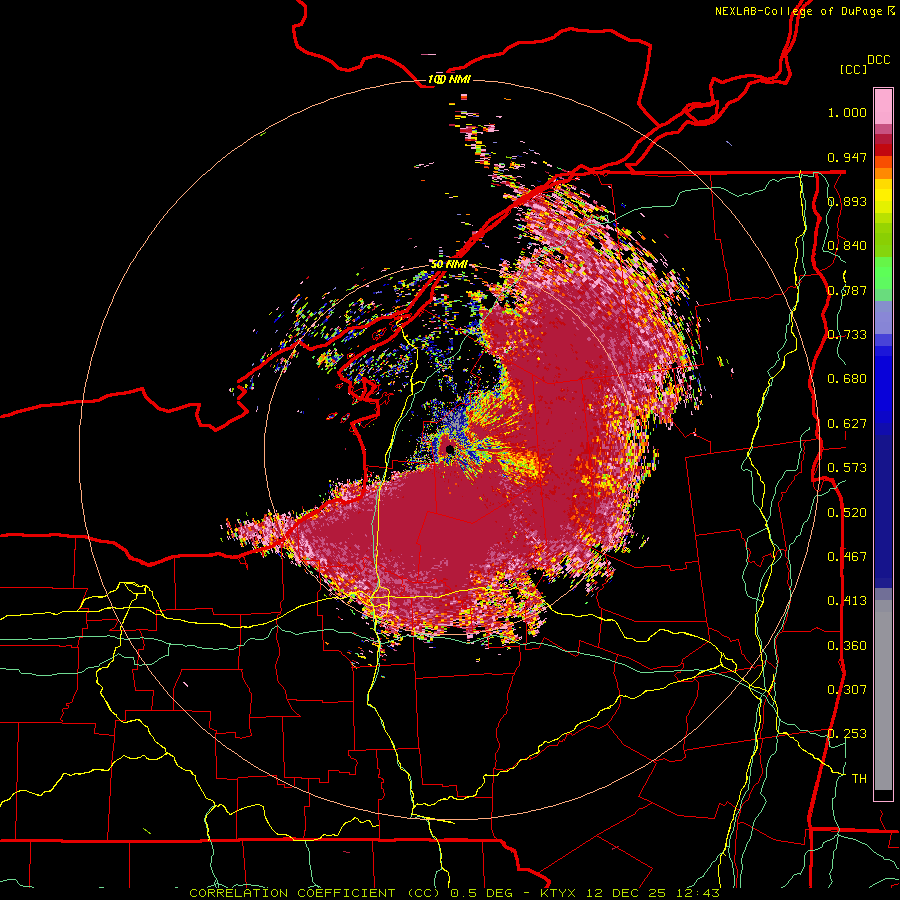Click the 0.787 legend value
Image resolution: width=900 pixels, height=900 pixels.
point(847,290)
